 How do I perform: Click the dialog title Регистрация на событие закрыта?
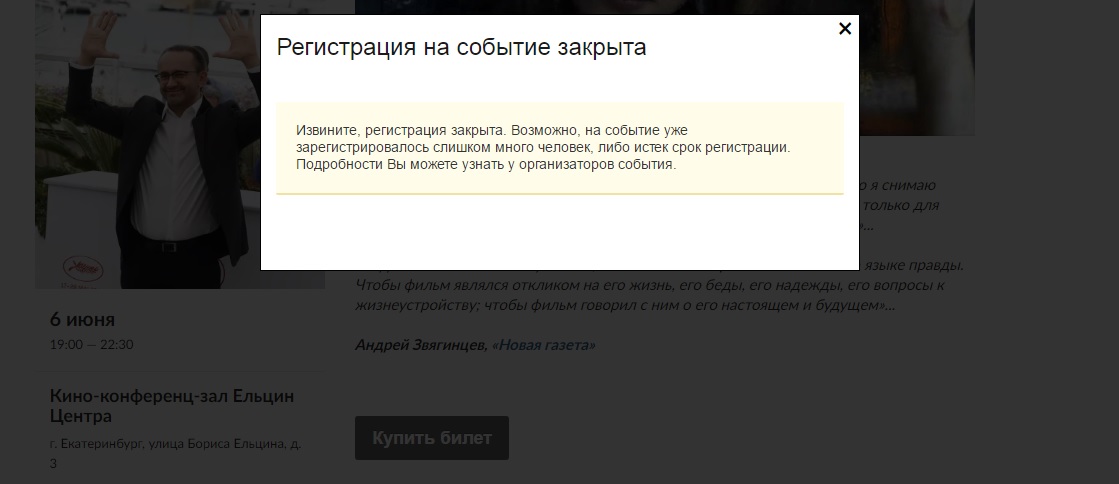point(461,48)
